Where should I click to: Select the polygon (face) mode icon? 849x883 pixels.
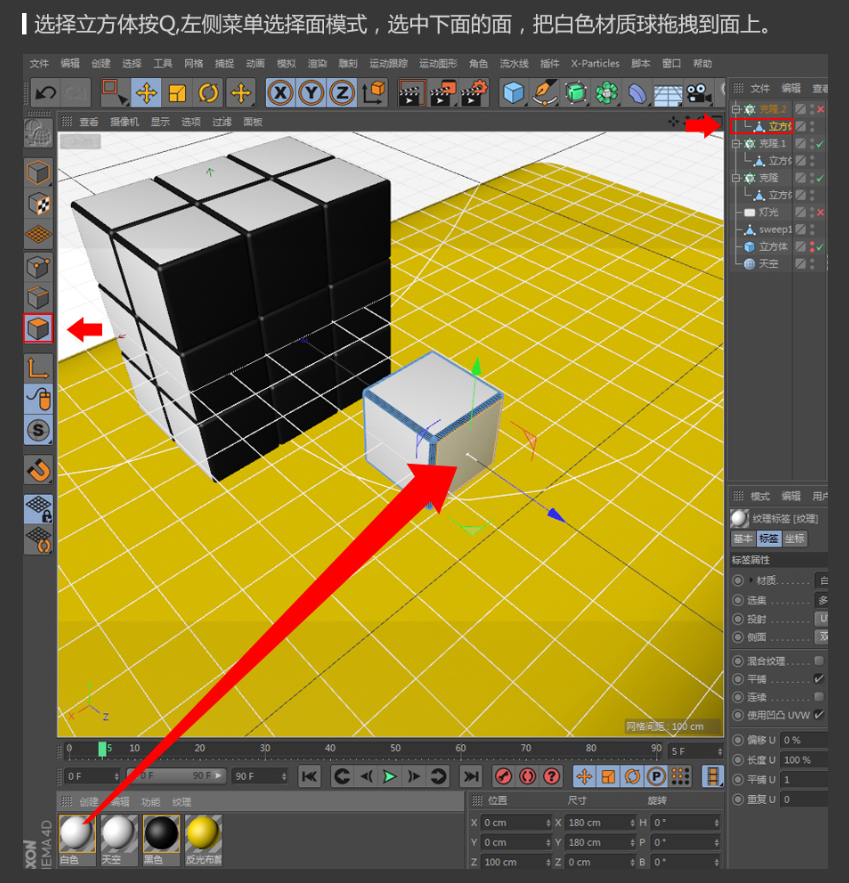point(38,329)
